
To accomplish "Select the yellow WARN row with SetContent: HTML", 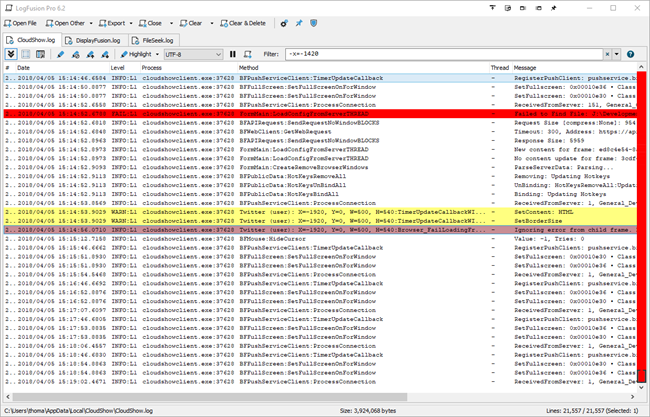I will click(320, 212).
